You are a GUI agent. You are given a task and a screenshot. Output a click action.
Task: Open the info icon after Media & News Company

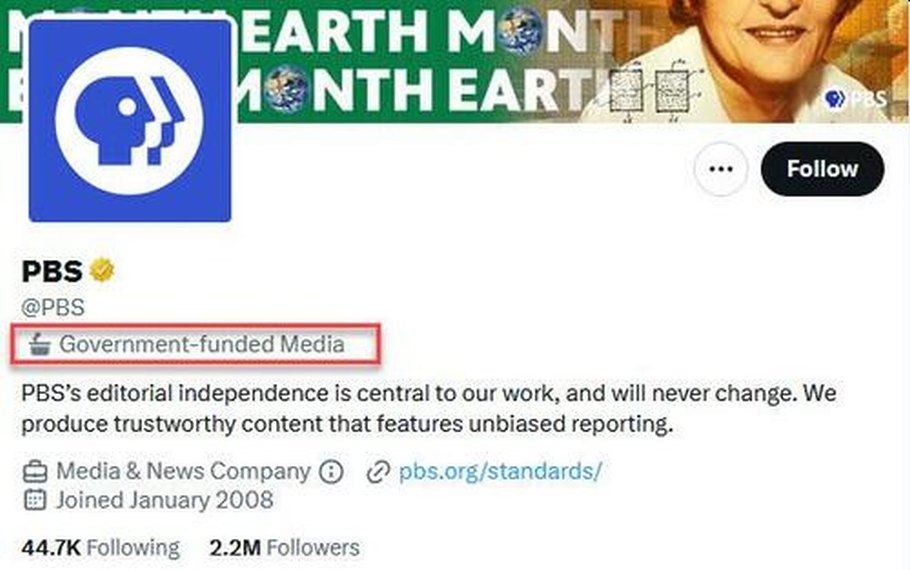pos(331,471)
